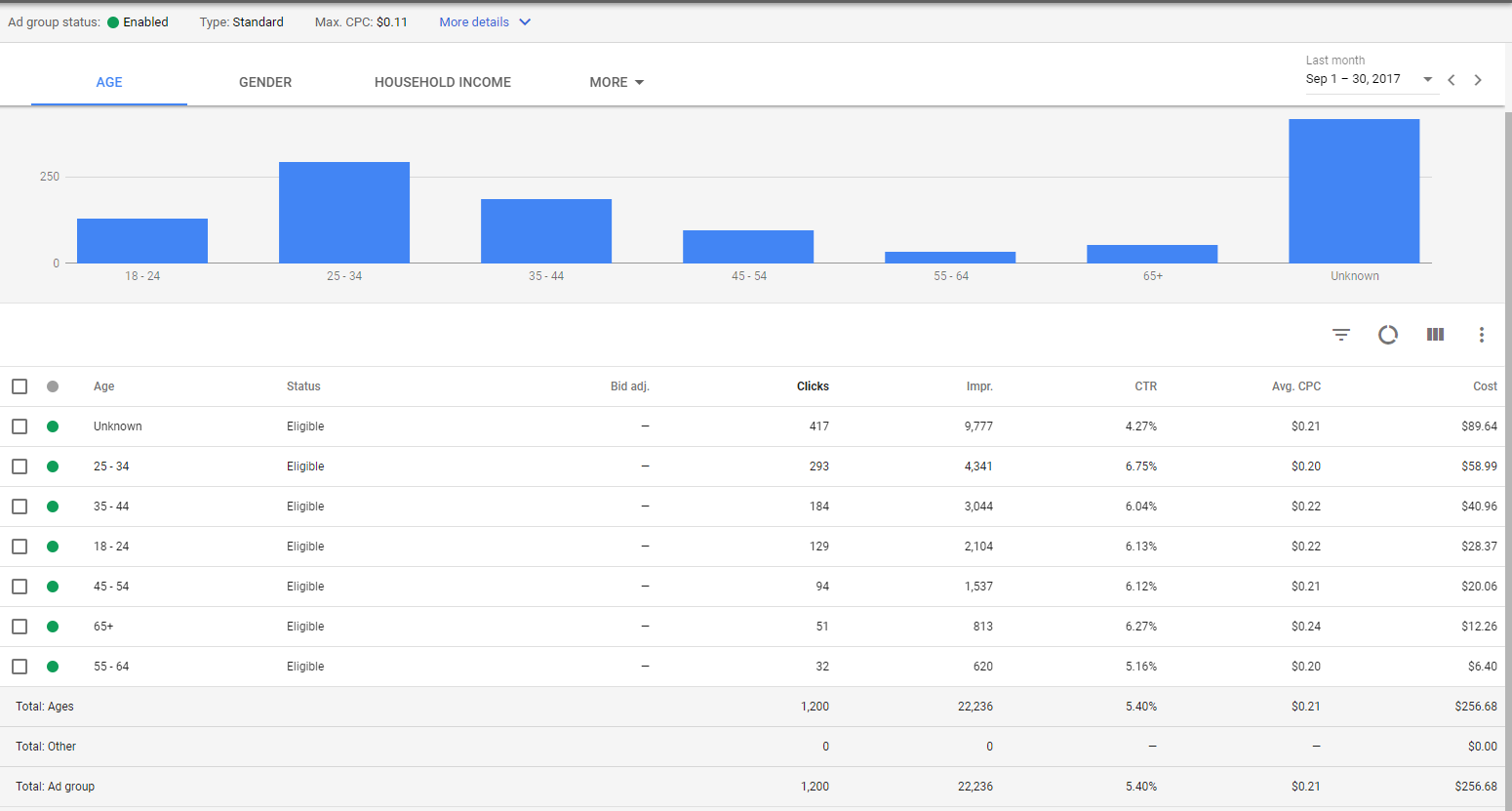1512x811 pixels.
Task: Open the three-dot more options menu
Action: [1482, 335]
